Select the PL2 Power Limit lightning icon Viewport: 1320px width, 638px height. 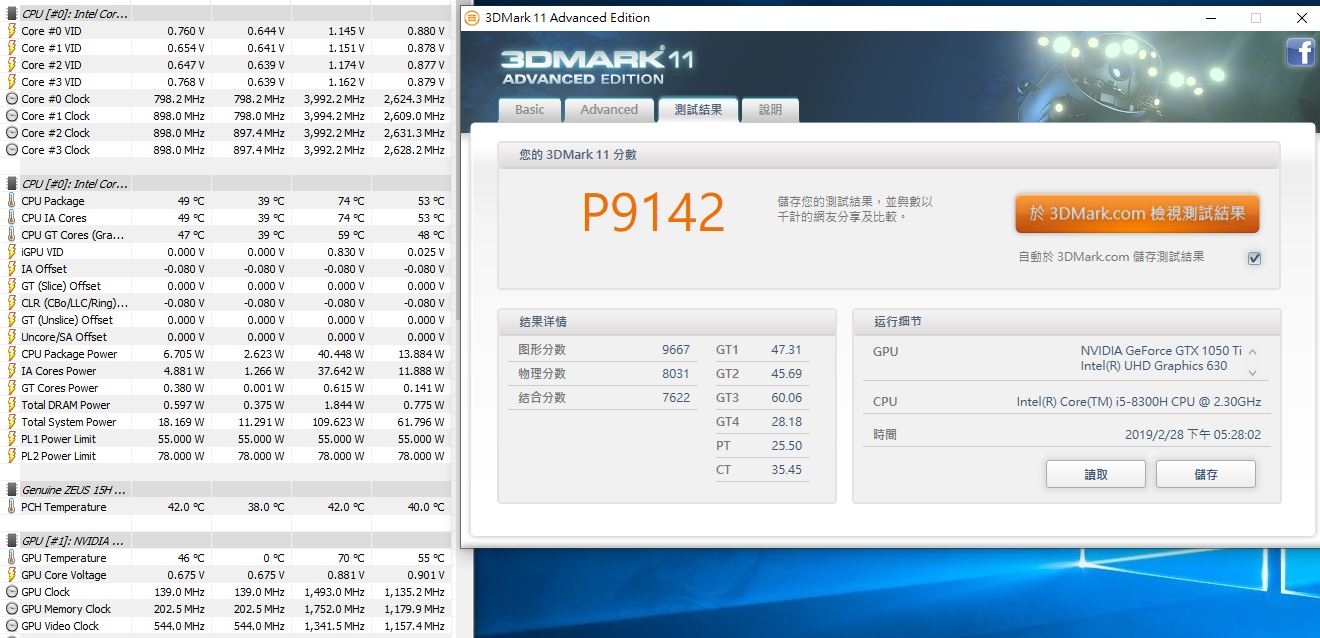[x=11, y=456]
